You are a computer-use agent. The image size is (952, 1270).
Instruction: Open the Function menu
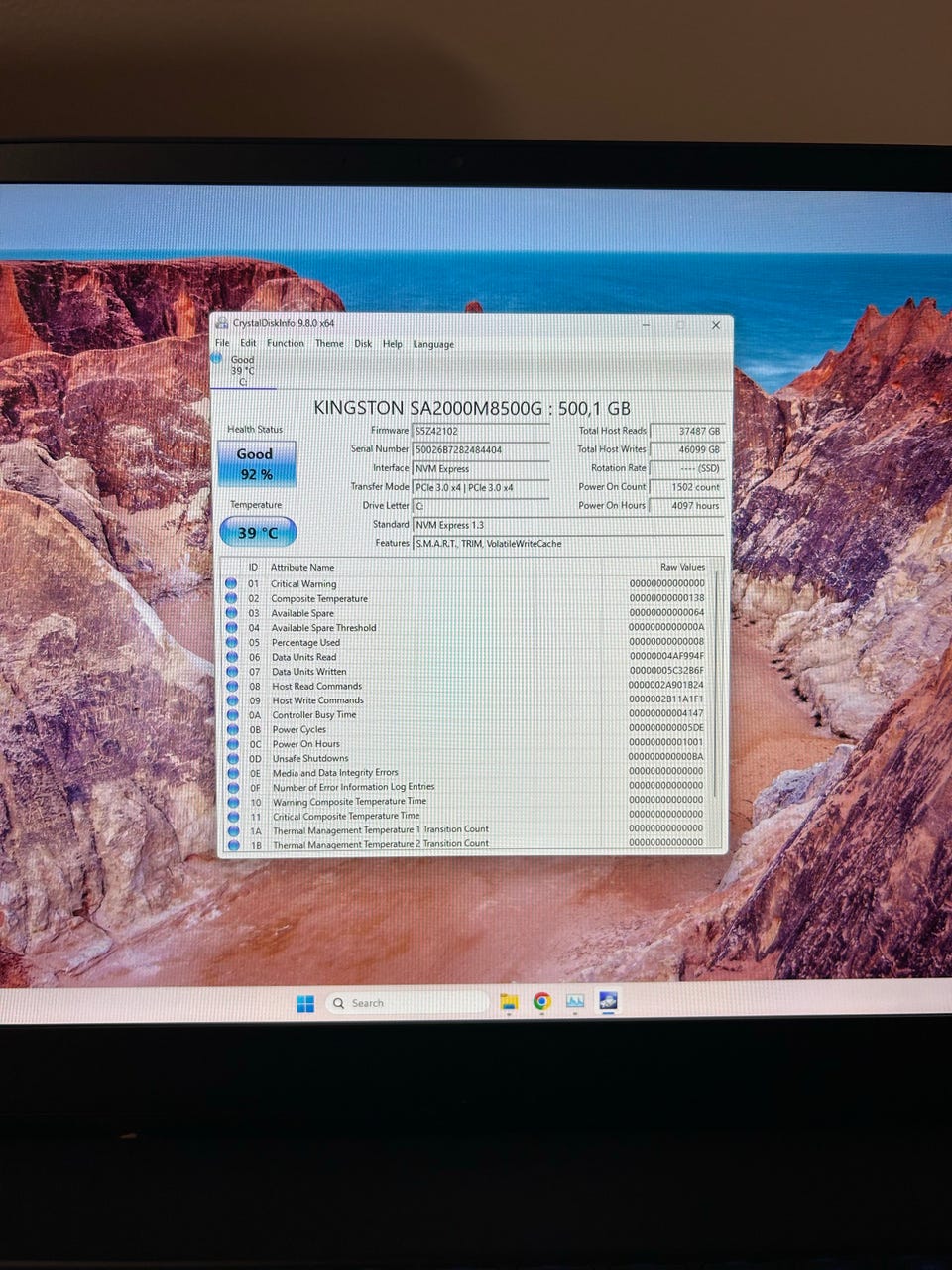click(x=286, y=343)
